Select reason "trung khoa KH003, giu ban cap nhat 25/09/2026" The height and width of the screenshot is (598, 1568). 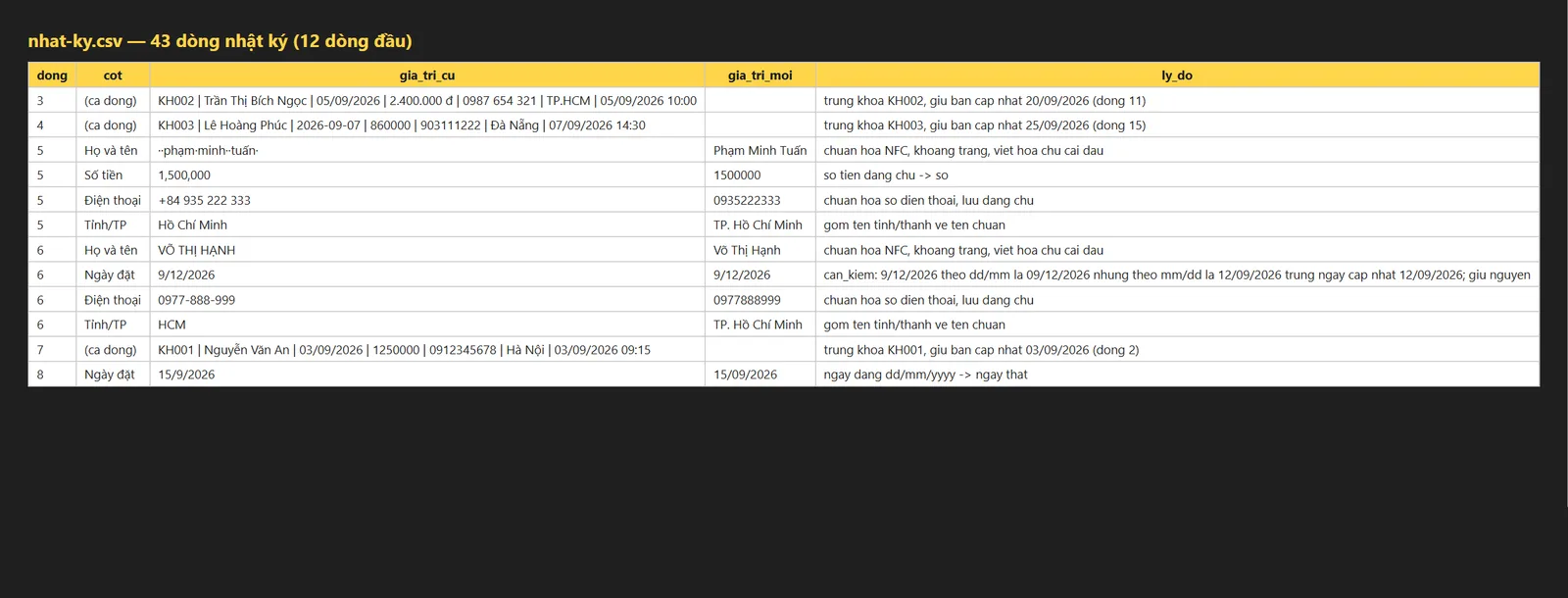click(x=985, y=125)
